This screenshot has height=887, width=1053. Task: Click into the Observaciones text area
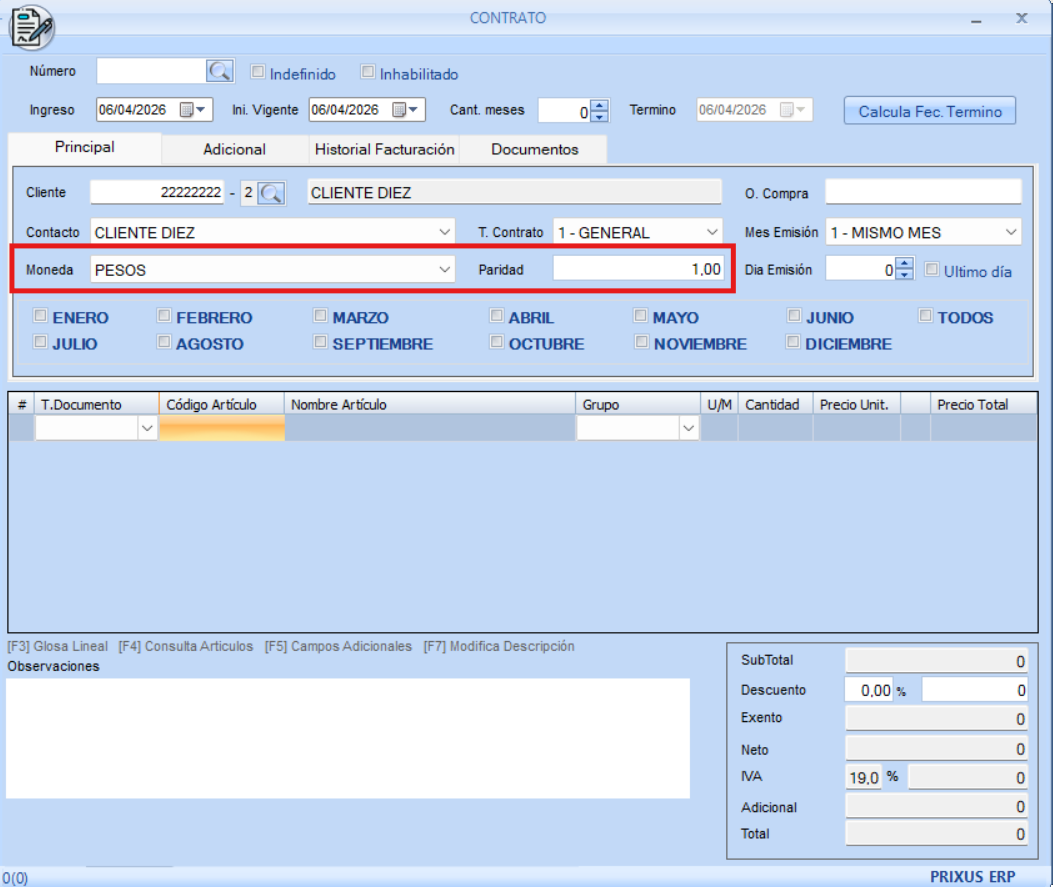pyautogui.click(x=347, y=738)
